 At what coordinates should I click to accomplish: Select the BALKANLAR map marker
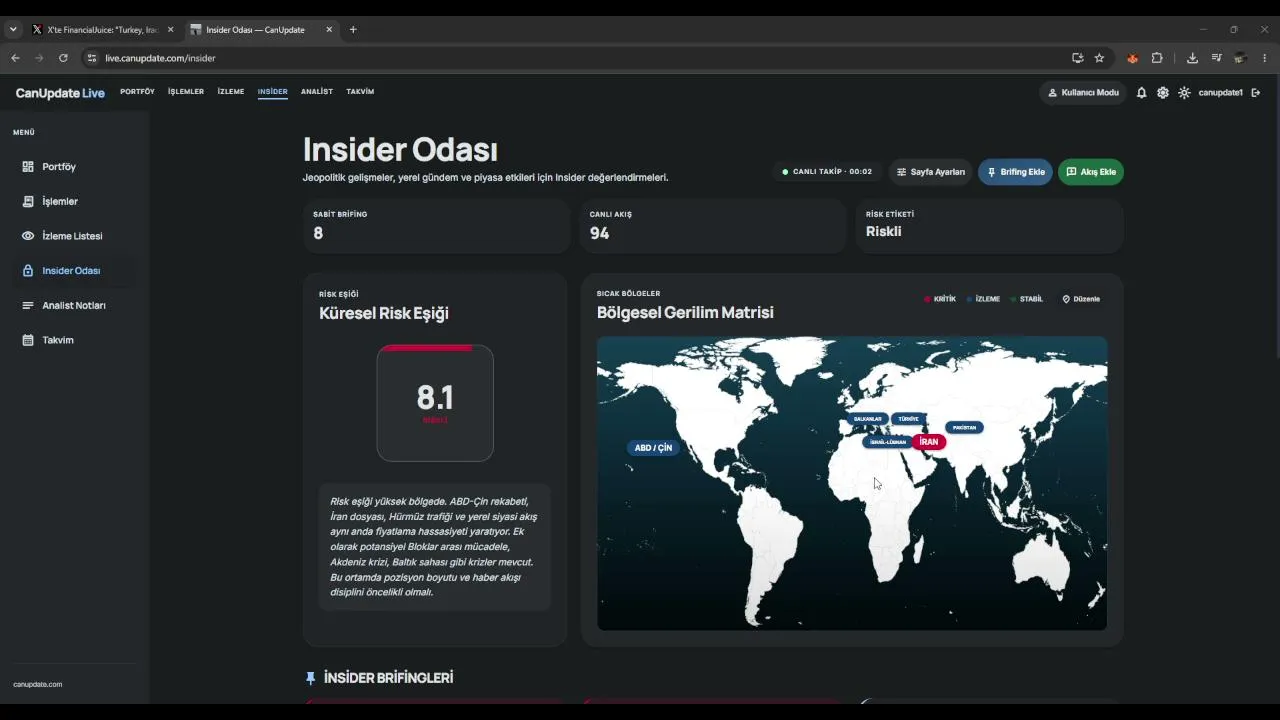pos(867,419)
